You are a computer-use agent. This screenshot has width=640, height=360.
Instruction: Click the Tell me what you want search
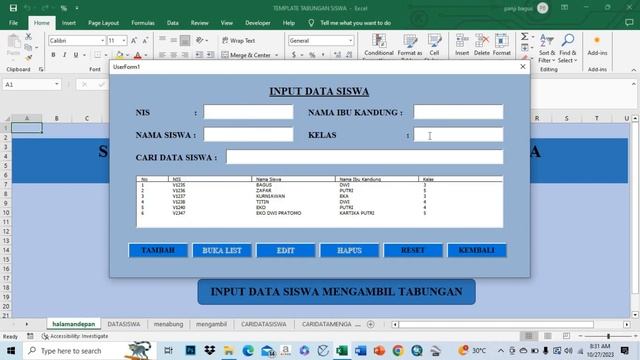tap(355, 23)
